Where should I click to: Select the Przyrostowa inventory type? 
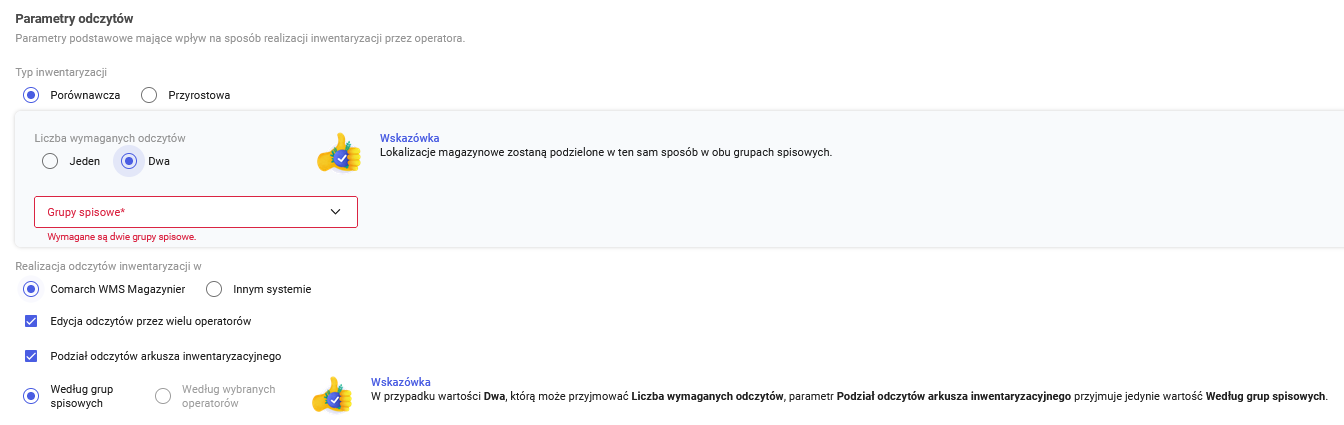click(149, 95)
